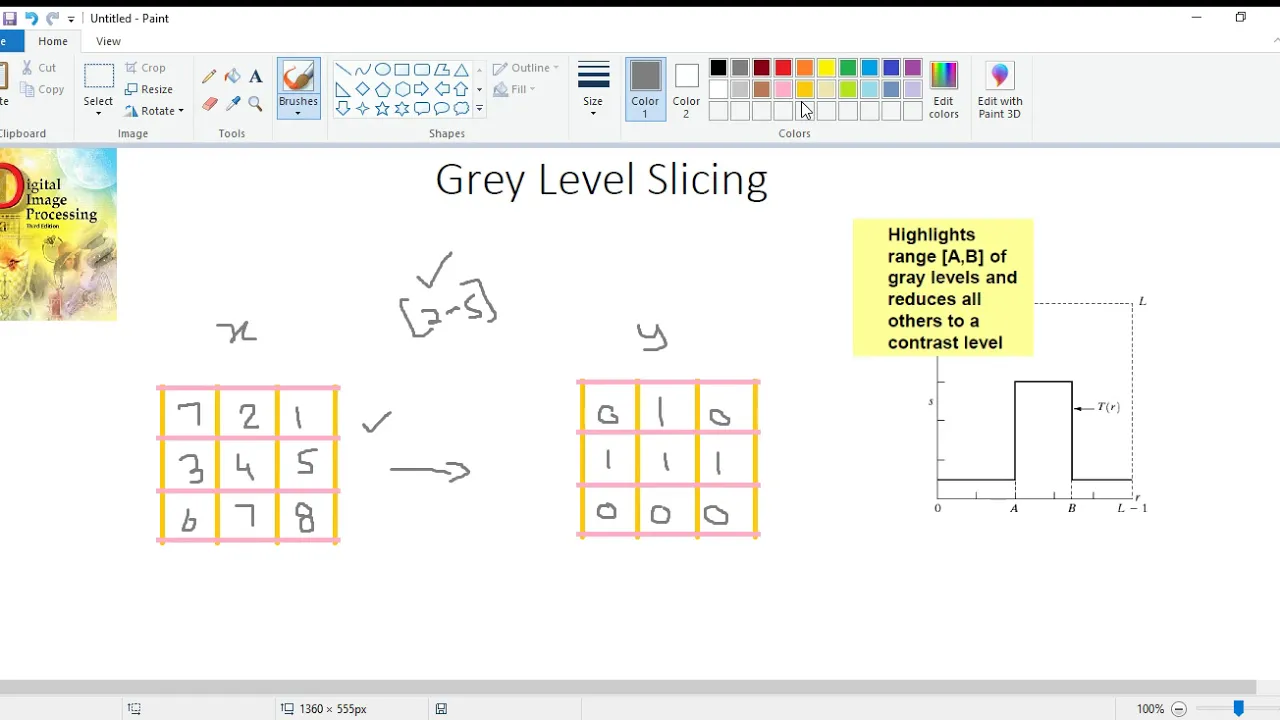
Task: Select the Pencil tool
Action: pos(209,77)
